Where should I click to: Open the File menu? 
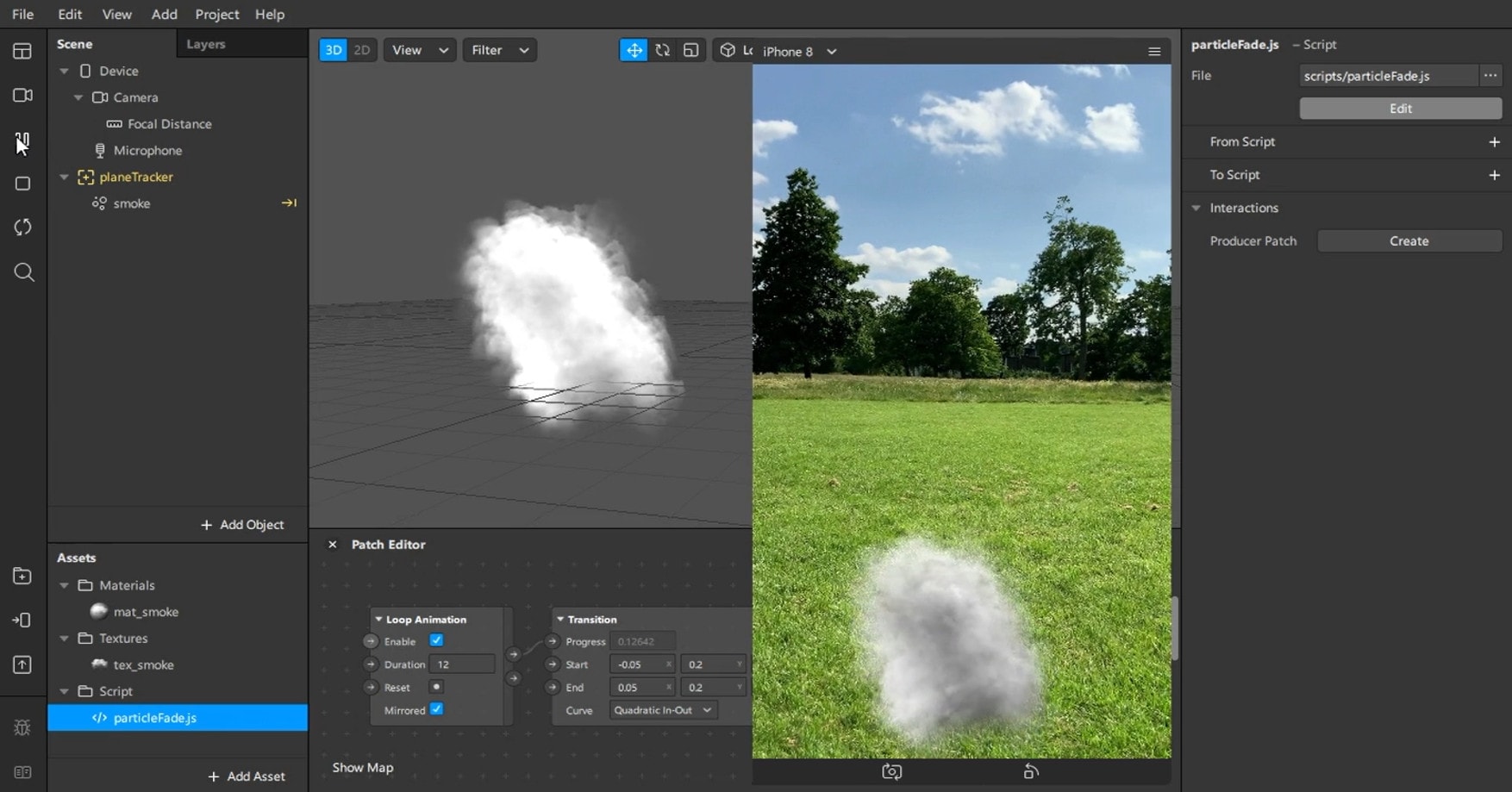(x=23, y=14)
